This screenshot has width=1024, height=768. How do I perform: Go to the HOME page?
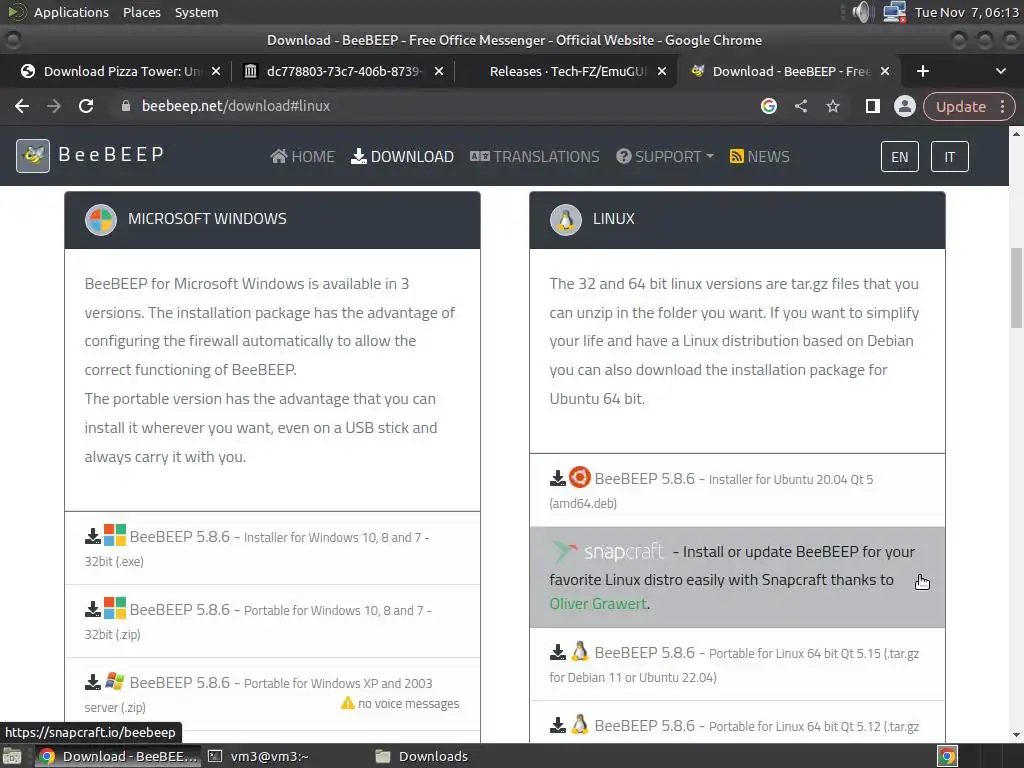click(302, 157)
